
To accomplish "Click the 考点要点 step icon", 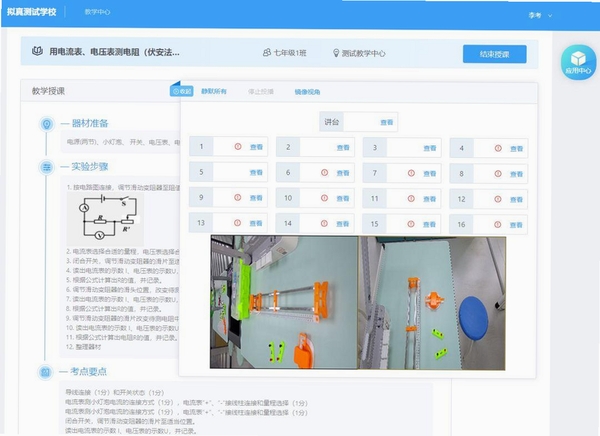I will pyautogui.click(x=45, y=372).
